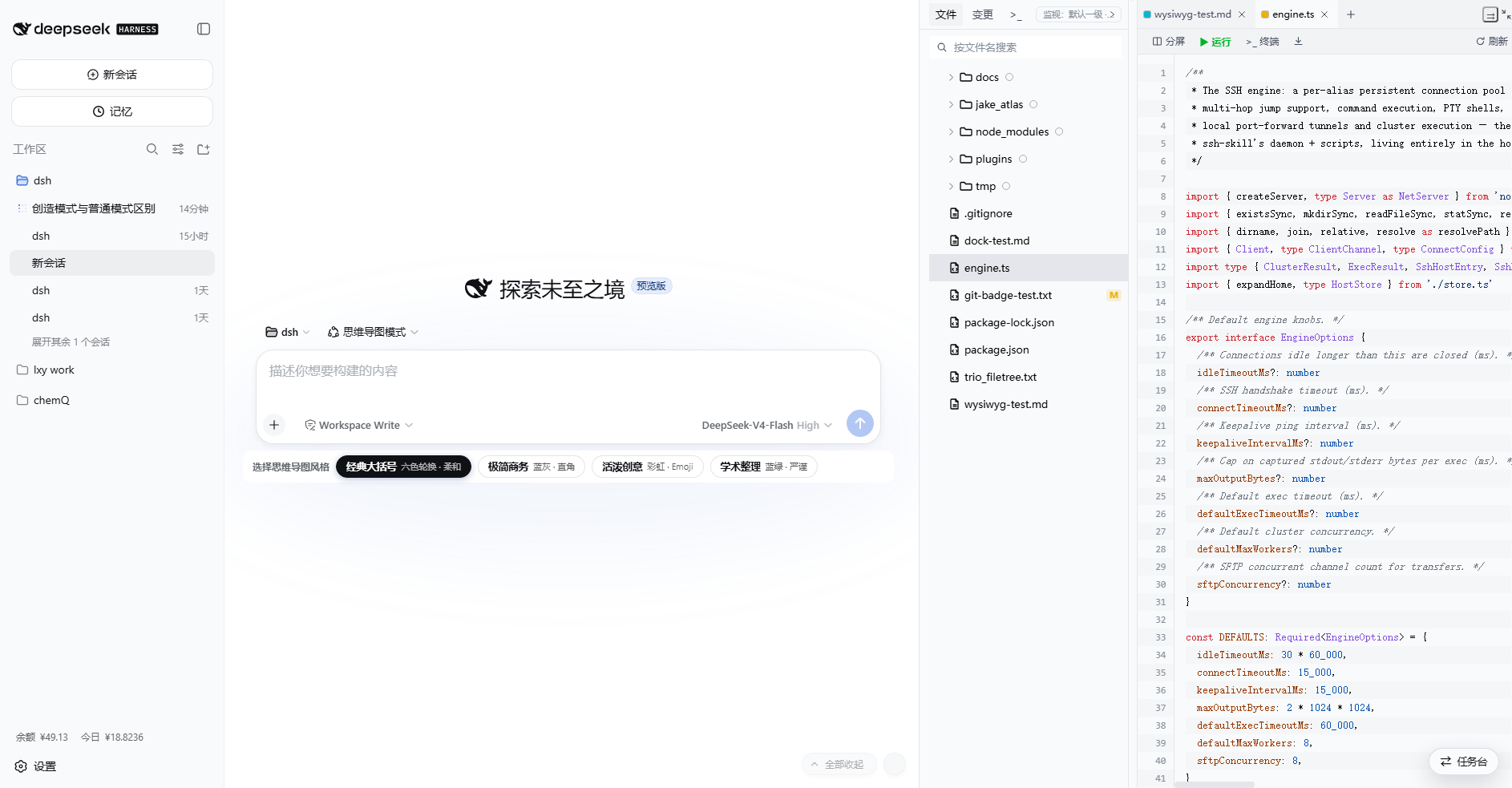Image resolution: width=1512 pixels, height=788 pixels.
Task: Select the 活泼创意 mind map style
Action: click(648, 467)
